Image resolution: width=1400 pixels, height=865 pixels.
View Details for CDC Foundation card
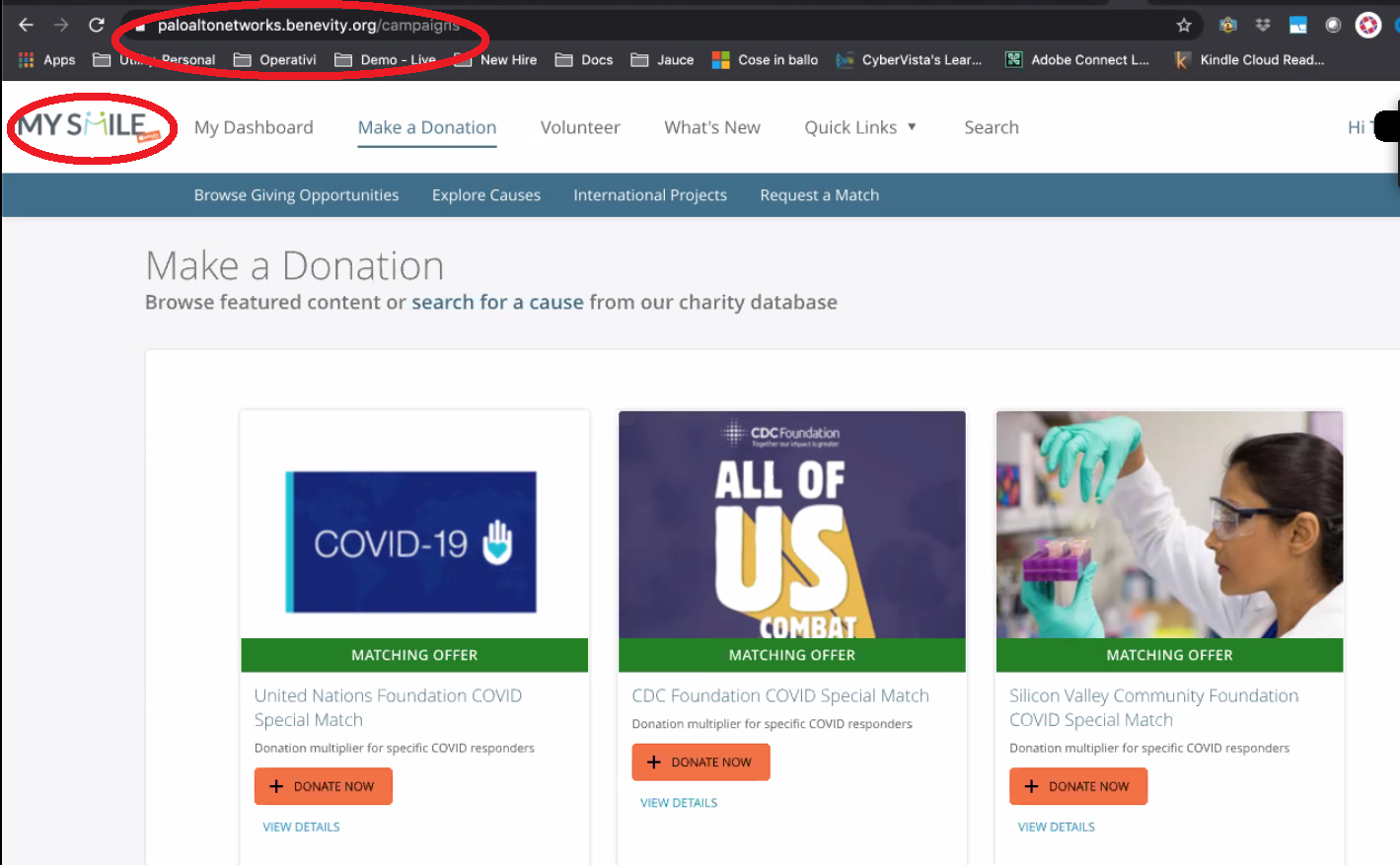(x=679, y=803)
